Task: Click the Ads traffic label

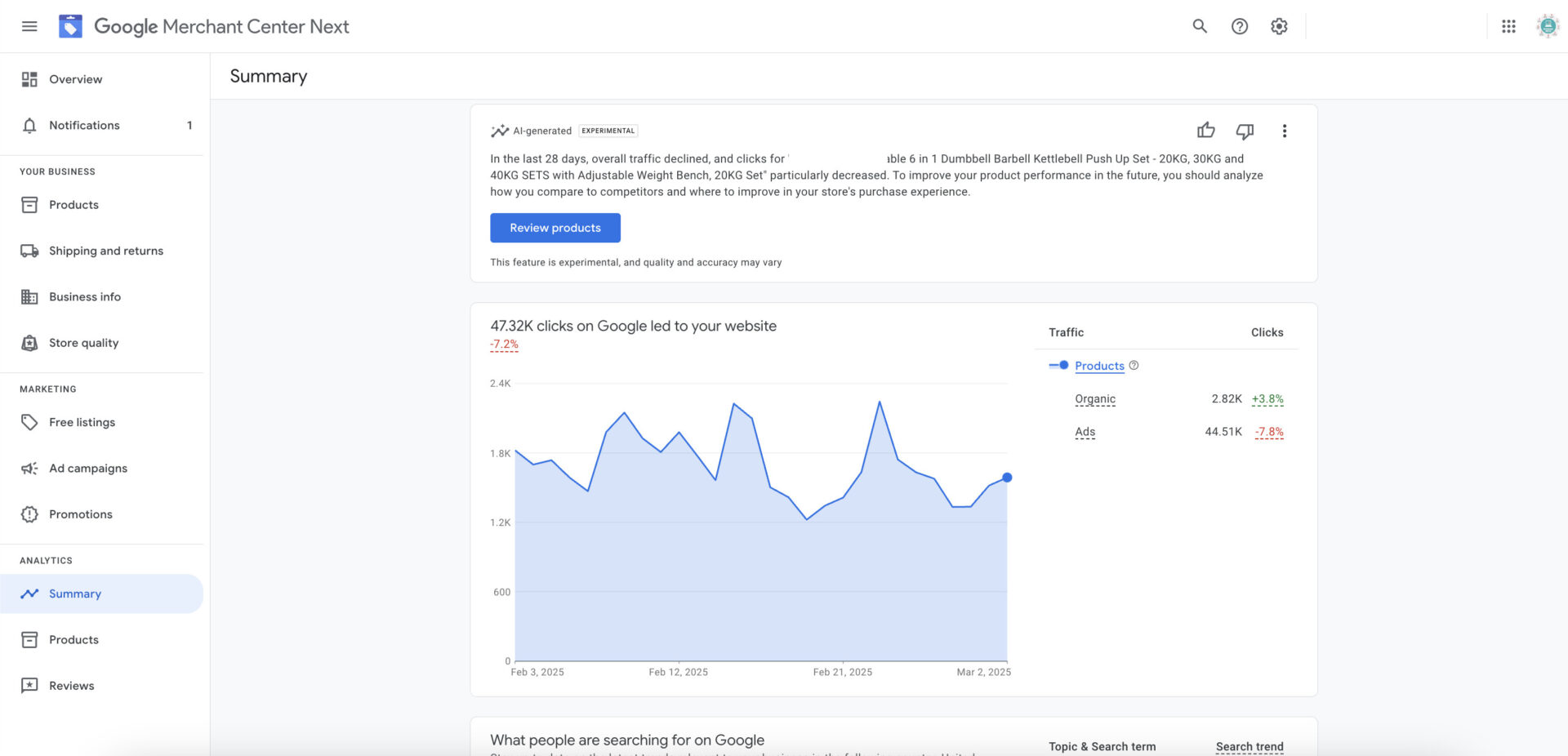Action: point(1085,432)
